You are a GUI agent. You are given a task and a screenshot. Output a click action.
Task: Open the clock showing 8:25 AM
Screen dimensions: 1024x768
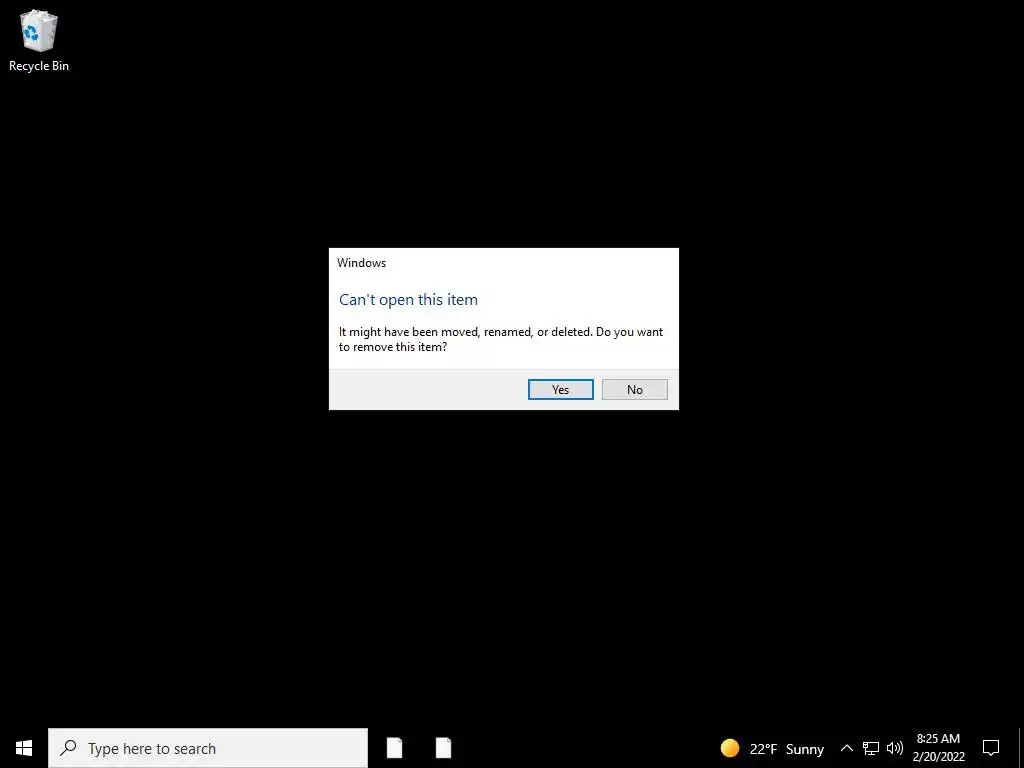pyautogui.click(x=938, y=748)
